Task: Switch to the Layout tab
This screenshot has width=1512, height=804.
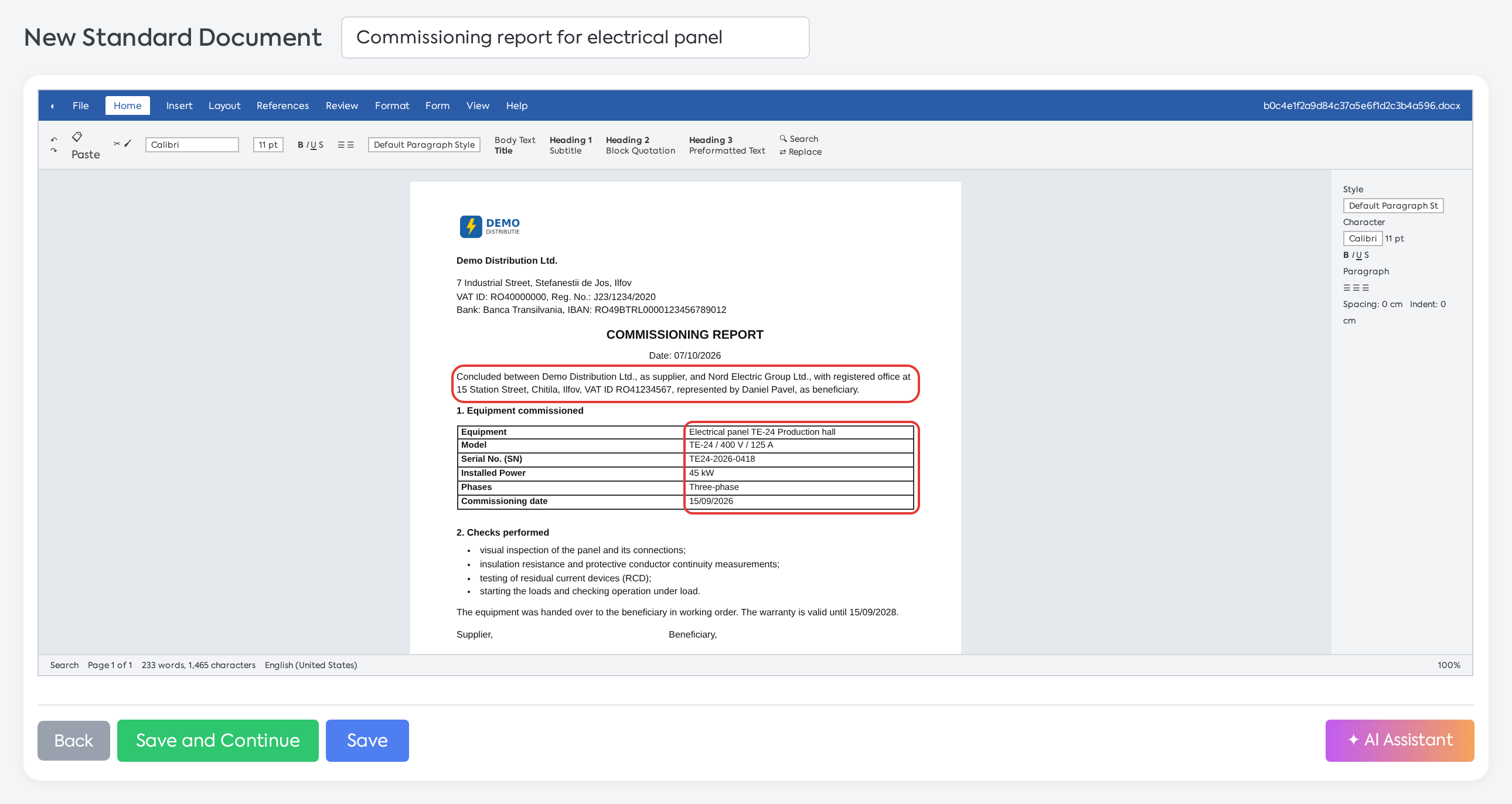Action: pos(224,105)
